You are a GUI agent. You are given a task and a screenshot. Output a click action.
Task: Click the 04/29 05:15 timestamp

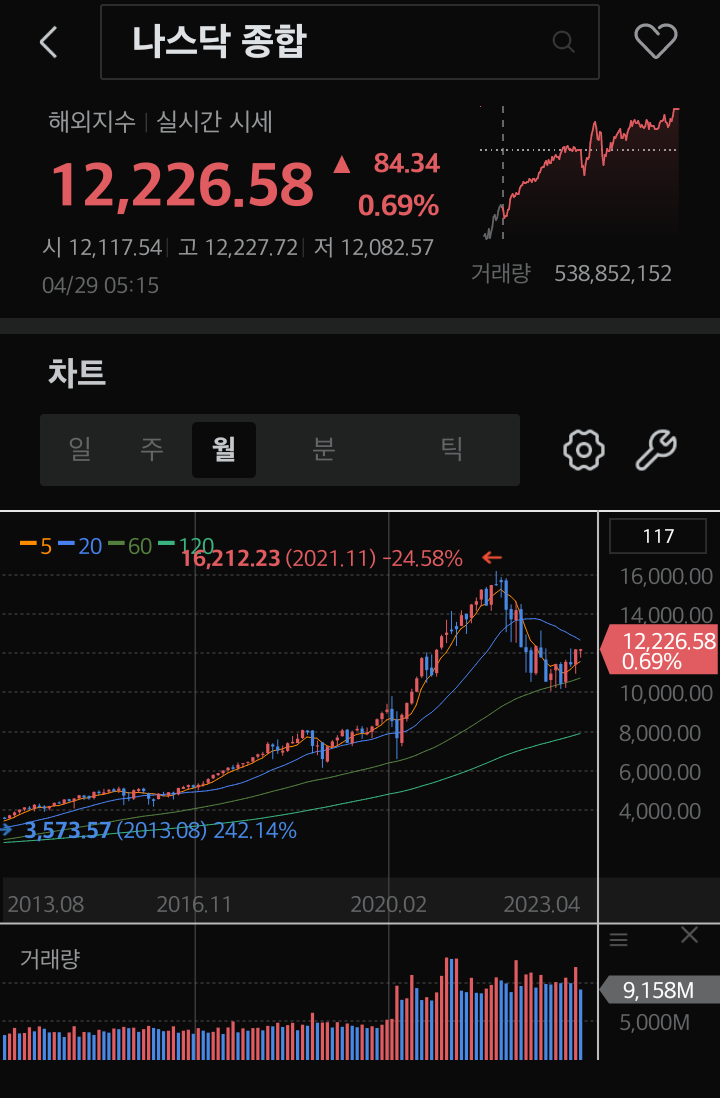click(100, 285)
